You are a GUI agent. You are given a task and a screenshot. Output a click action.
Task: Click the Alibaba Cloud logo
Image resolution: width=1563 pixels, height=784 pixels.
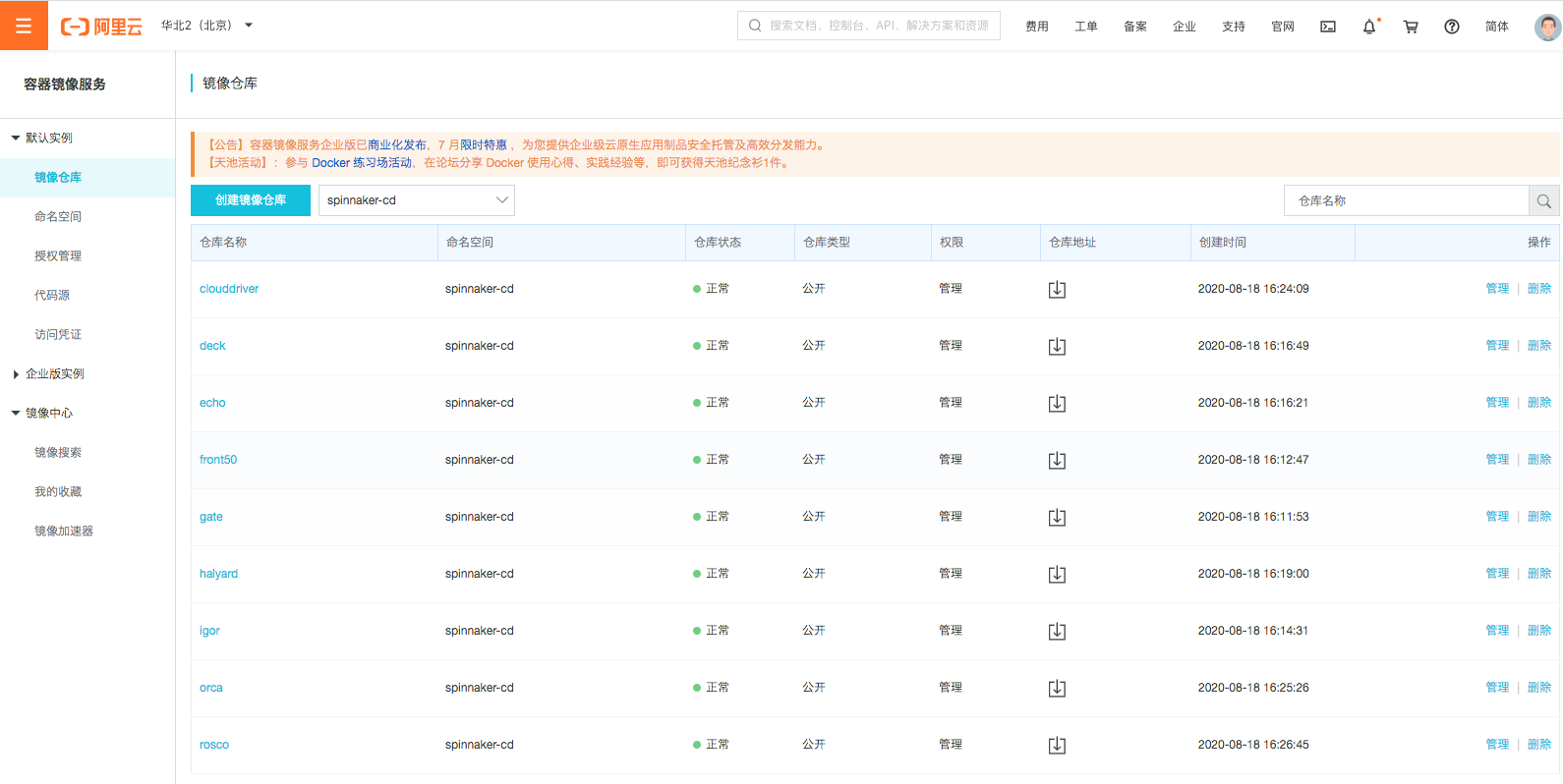(x=101, y=27)
